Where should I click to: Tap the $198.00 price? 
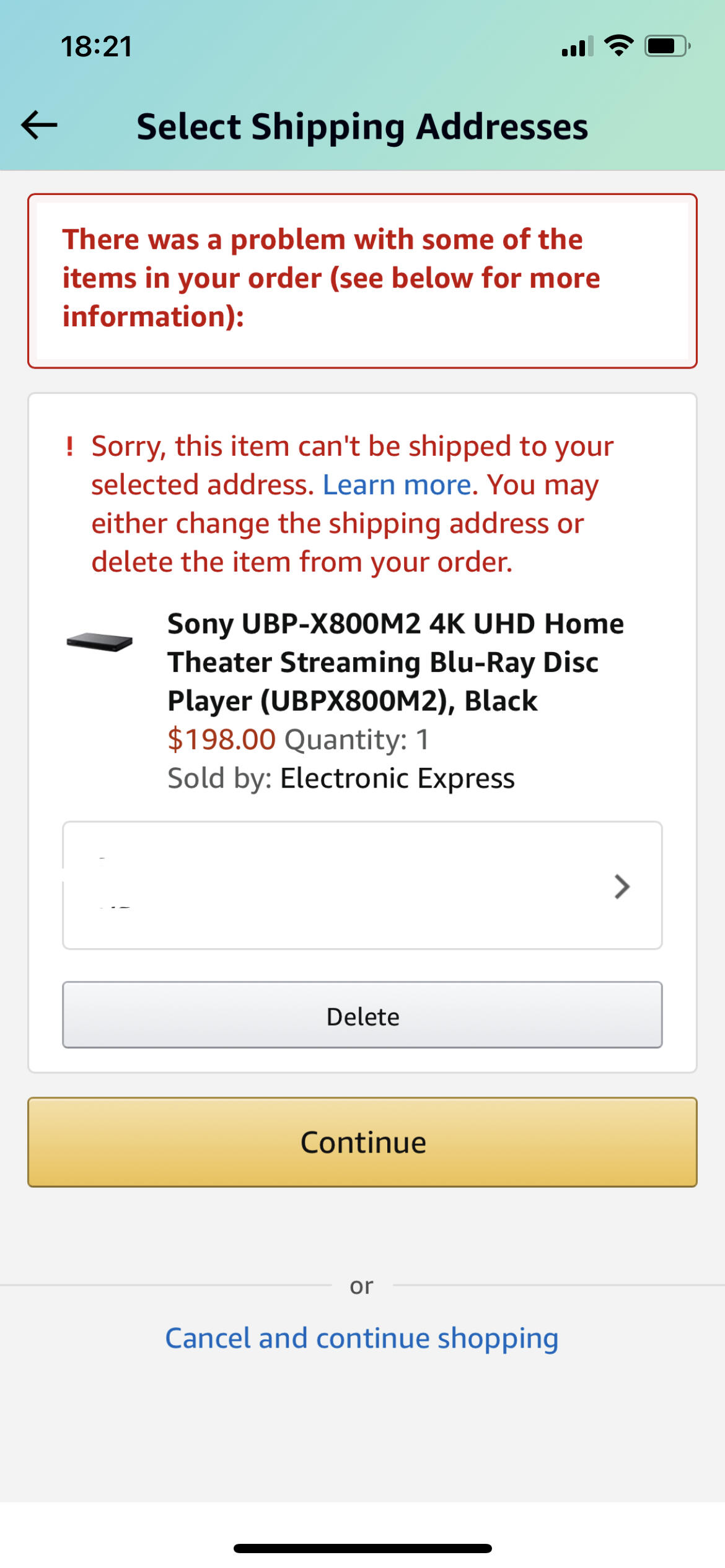(221, 739)
